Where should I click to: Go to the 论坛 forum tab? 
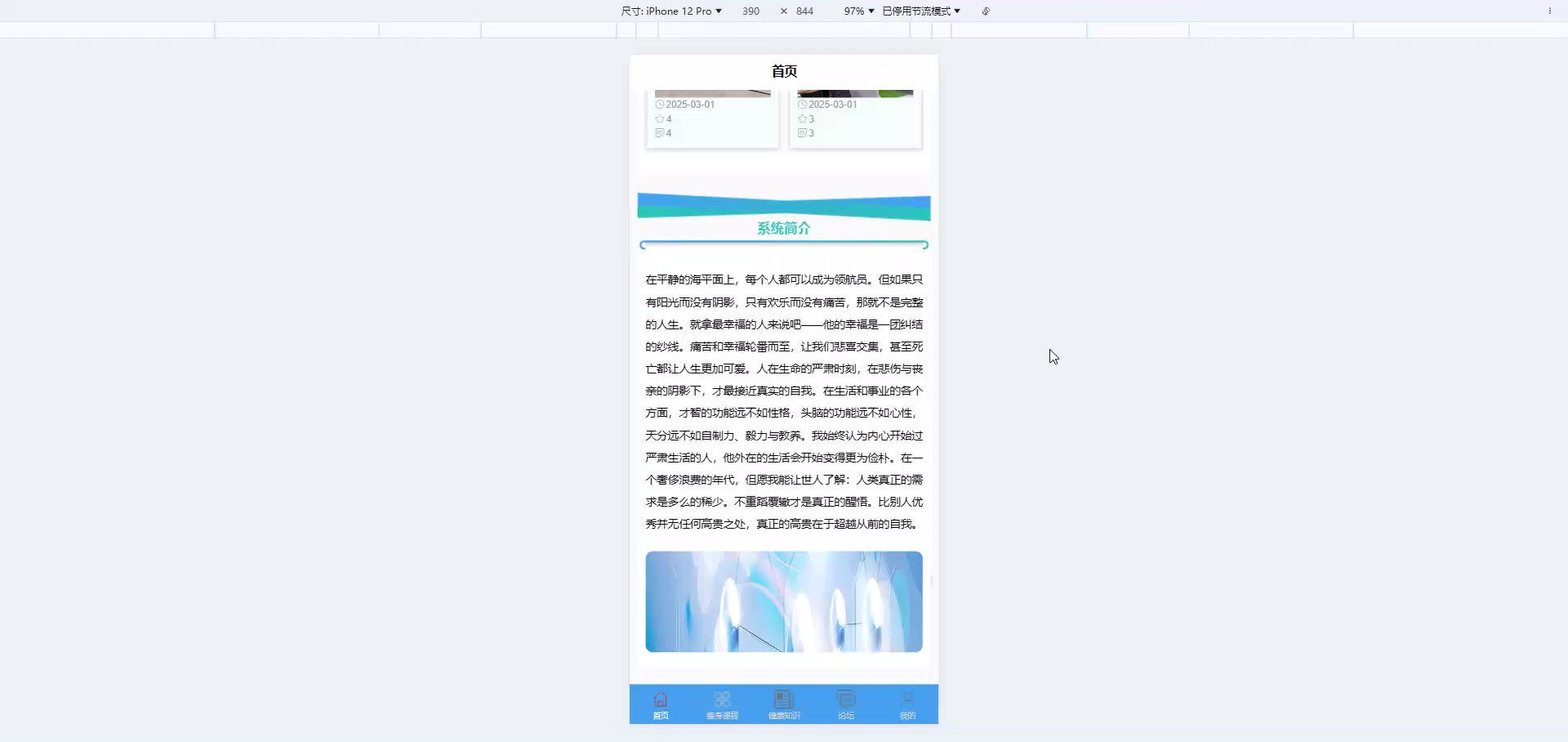[x=846, y=705]
